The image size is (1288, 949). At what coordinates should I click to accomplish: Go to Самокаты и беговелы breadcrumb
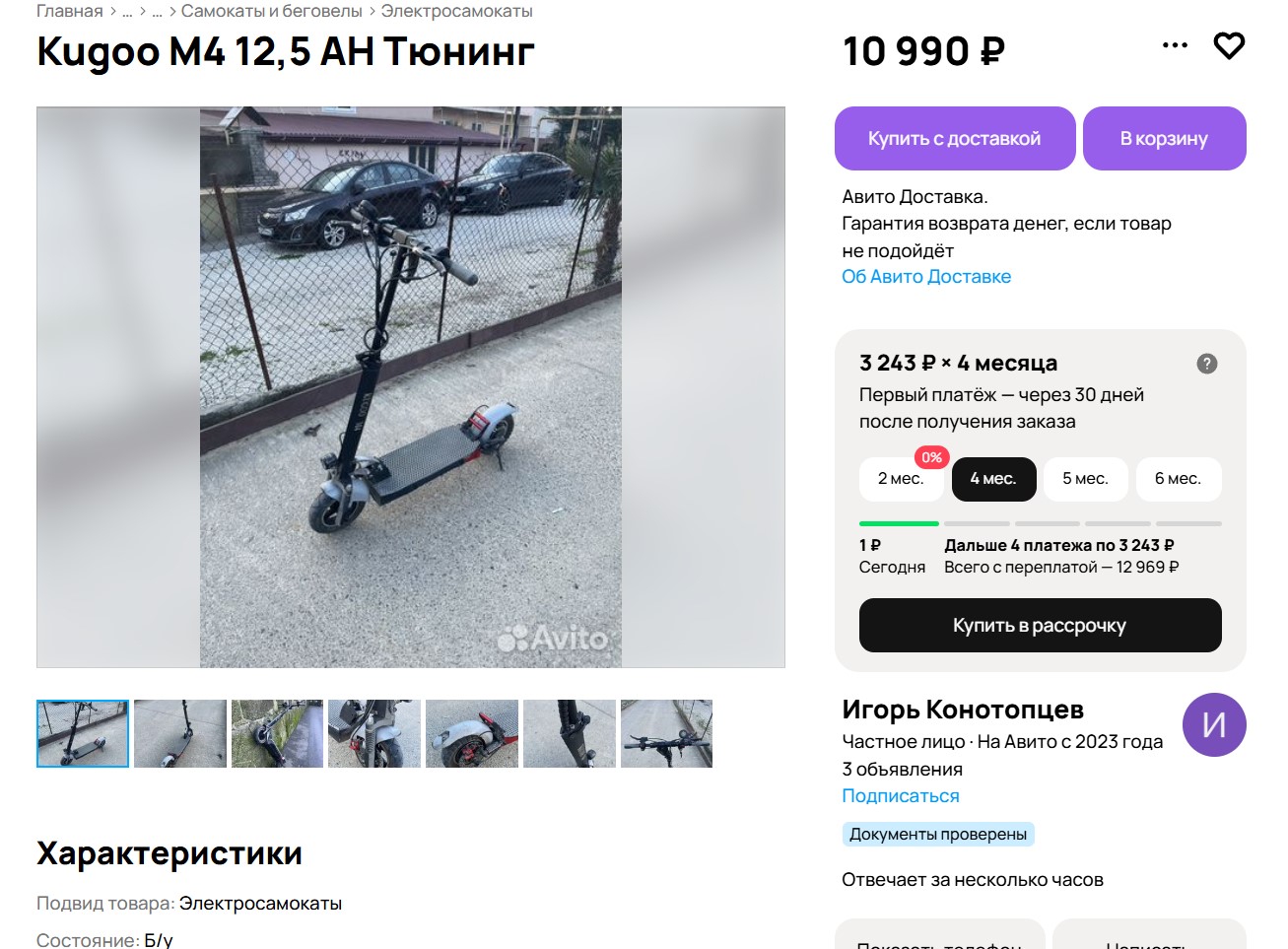[272, 12]
